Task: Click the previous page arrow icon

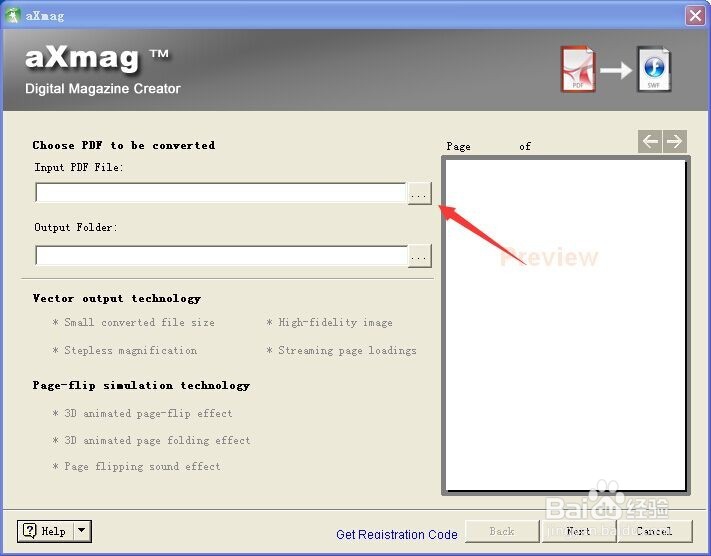Action: [x=650, y=141]
